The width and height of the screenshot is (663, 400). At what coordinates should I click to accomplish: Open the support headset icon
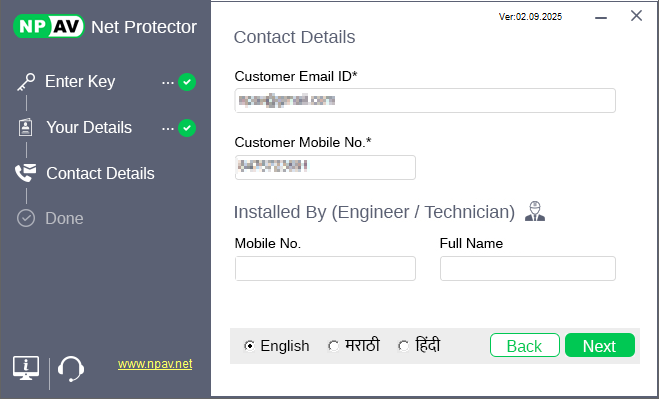pyautogui.click(x=70, y=369)
